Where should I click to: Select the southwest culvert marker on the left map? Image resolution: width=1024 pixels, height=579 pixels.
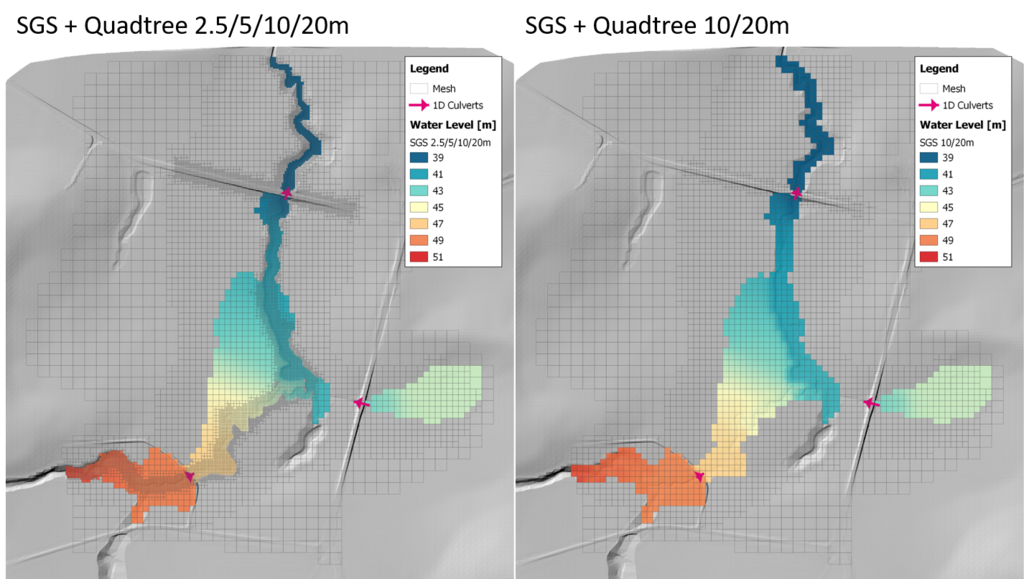[189, 477]
